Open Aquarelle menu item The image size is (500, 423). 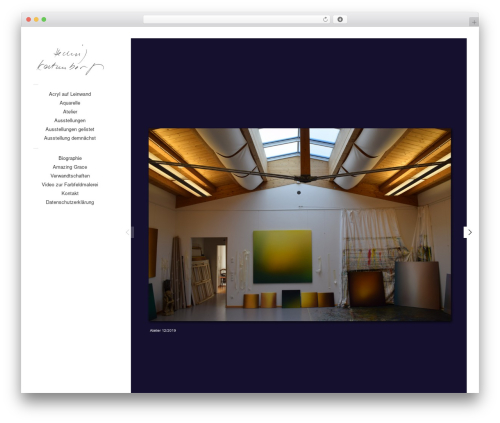point(70,103)
